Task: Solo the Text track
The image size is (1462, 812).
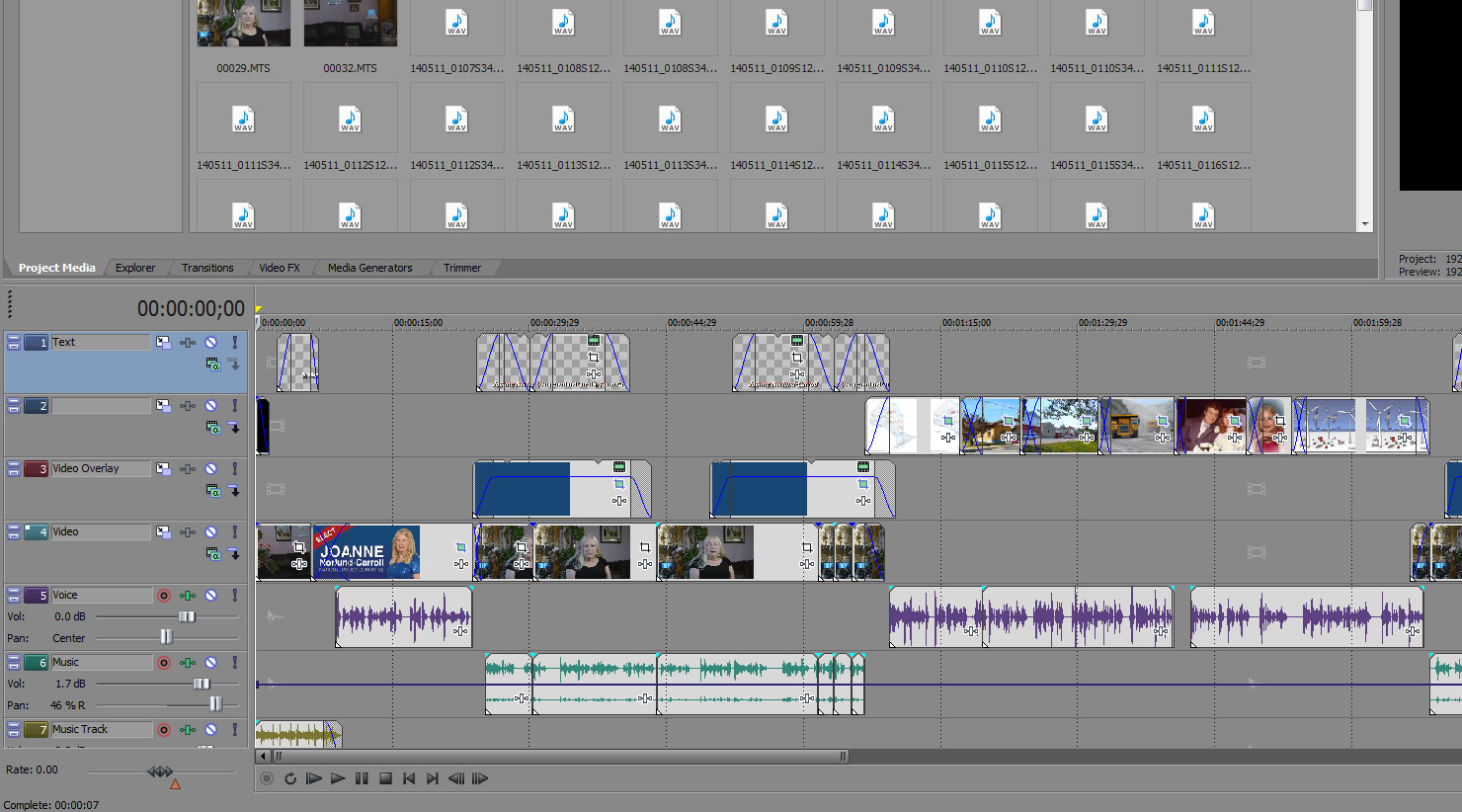Action: (234, 343)
